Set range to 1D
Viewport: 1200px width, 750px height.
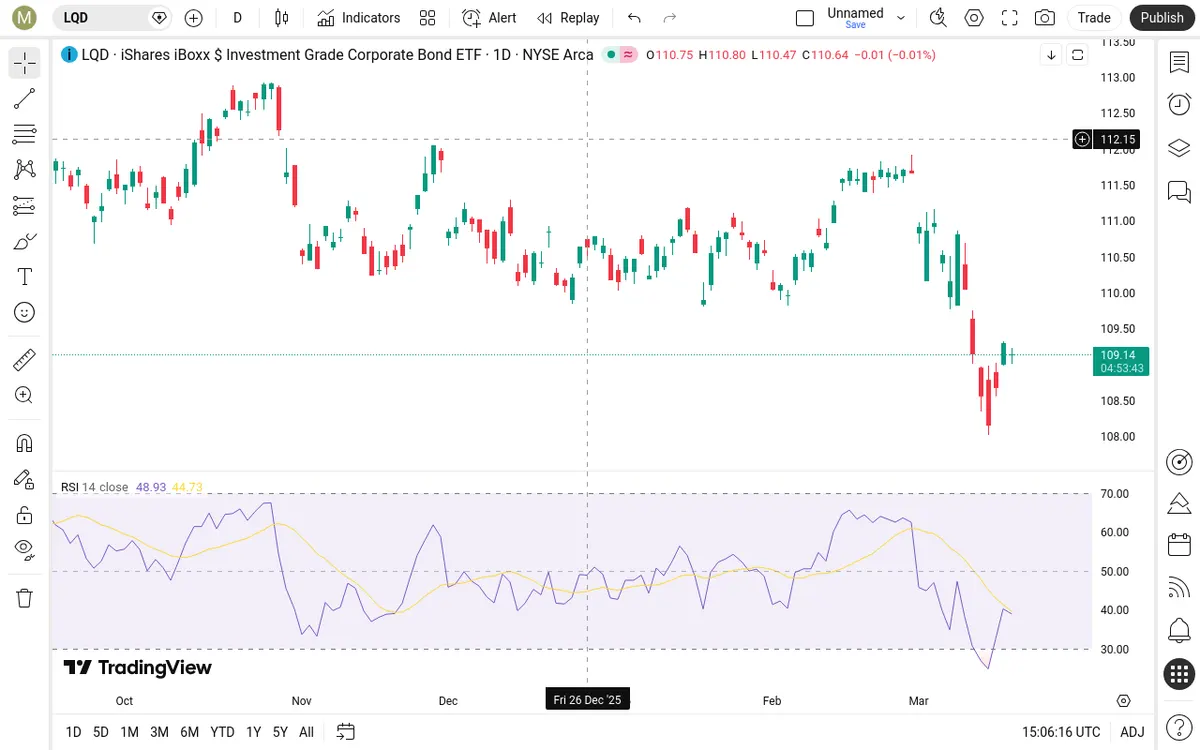pos(73,732)
